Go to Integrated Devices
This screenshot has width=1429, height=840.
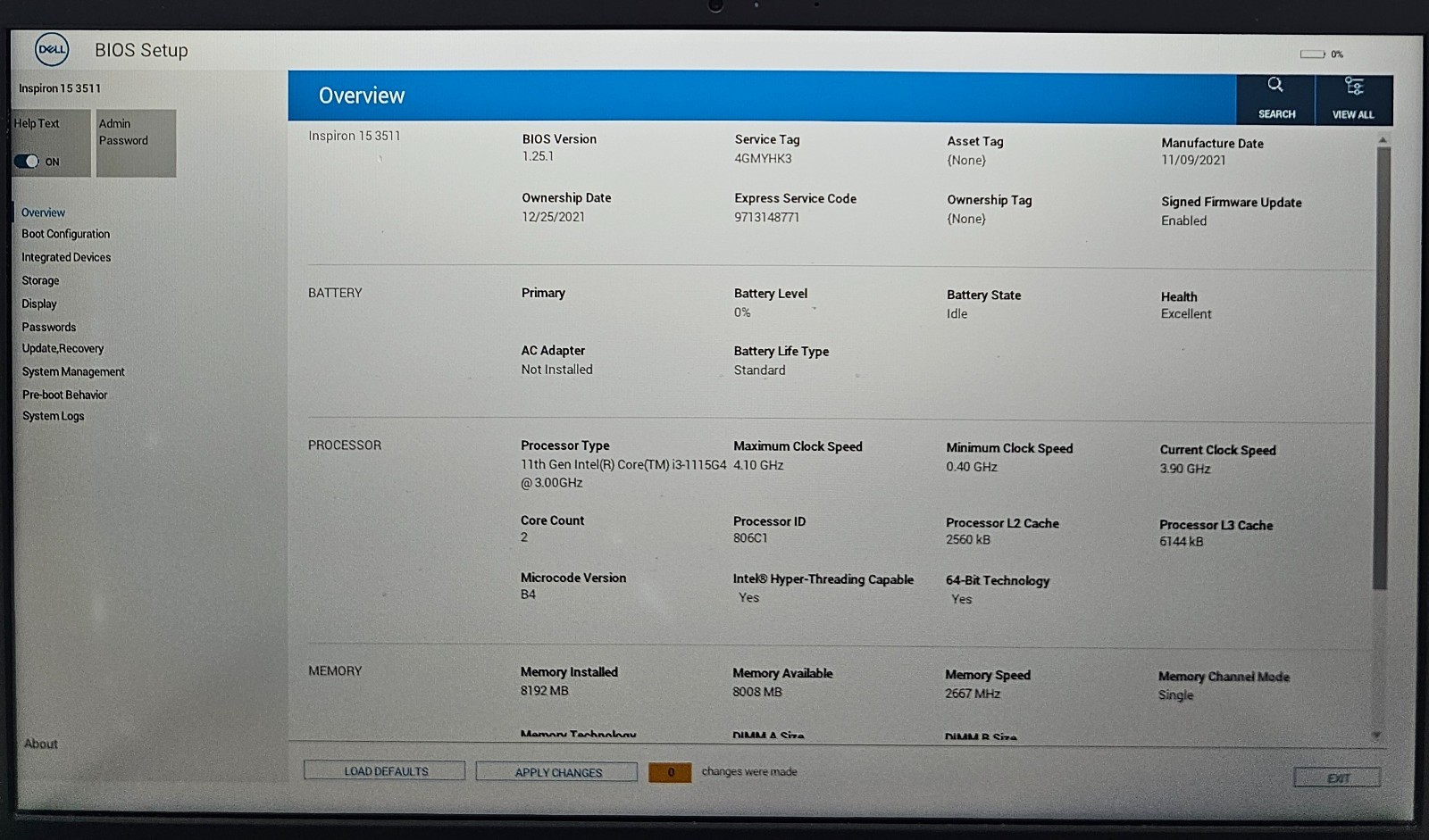[66, 257]
